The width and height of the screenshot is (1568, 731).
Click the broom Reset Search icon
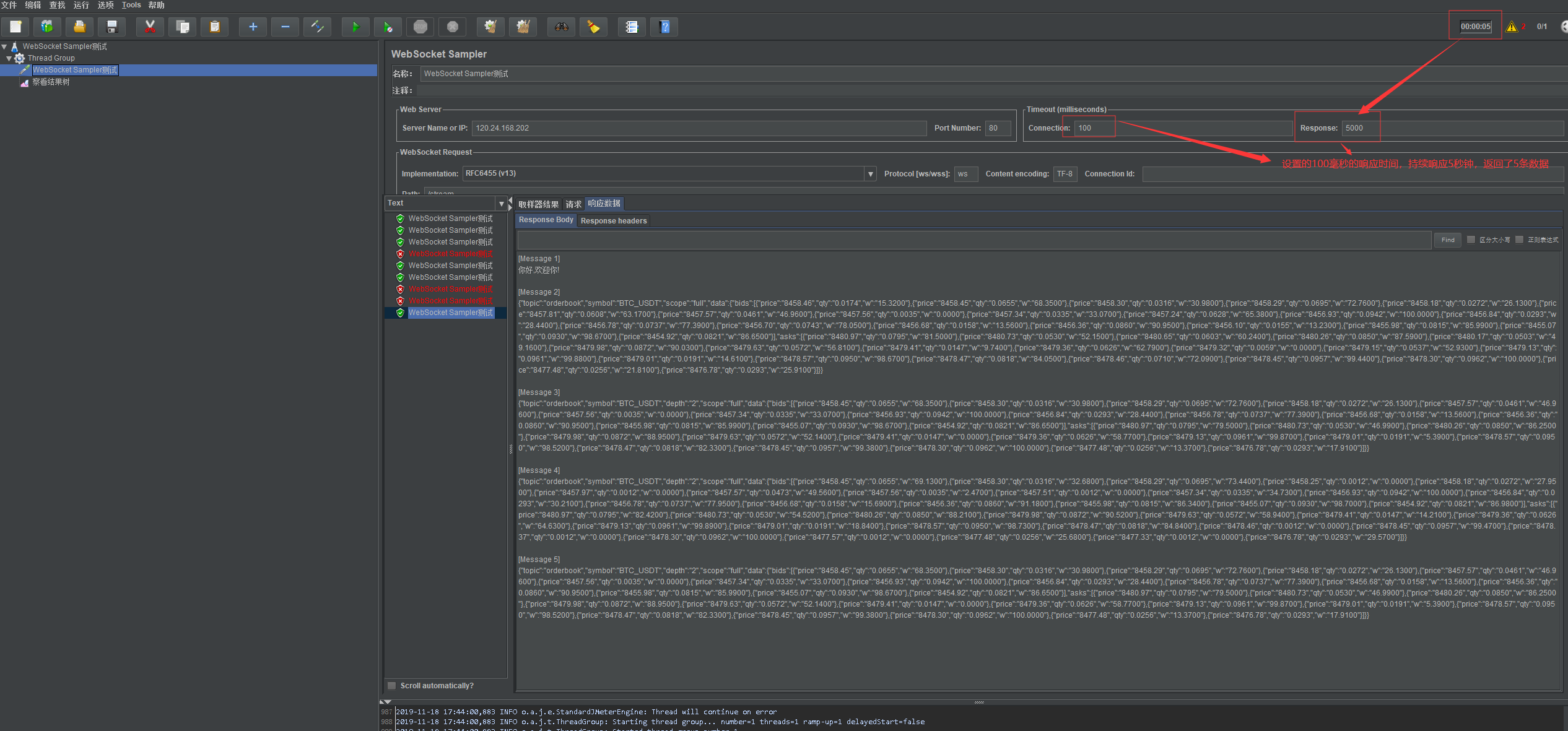[593, 27]
